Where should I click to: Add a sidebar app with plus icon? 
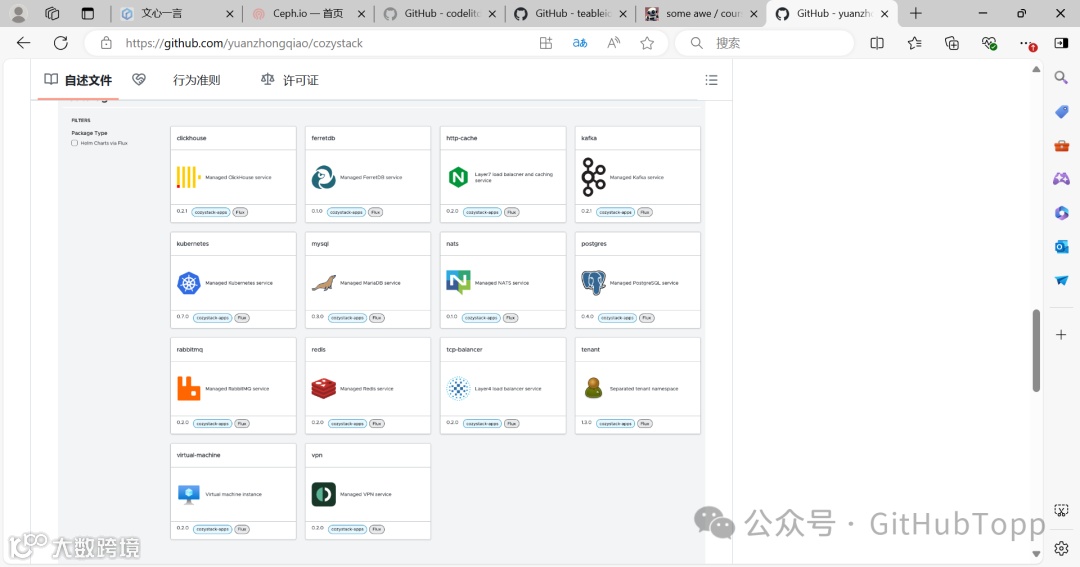[x=1061, y=334]
